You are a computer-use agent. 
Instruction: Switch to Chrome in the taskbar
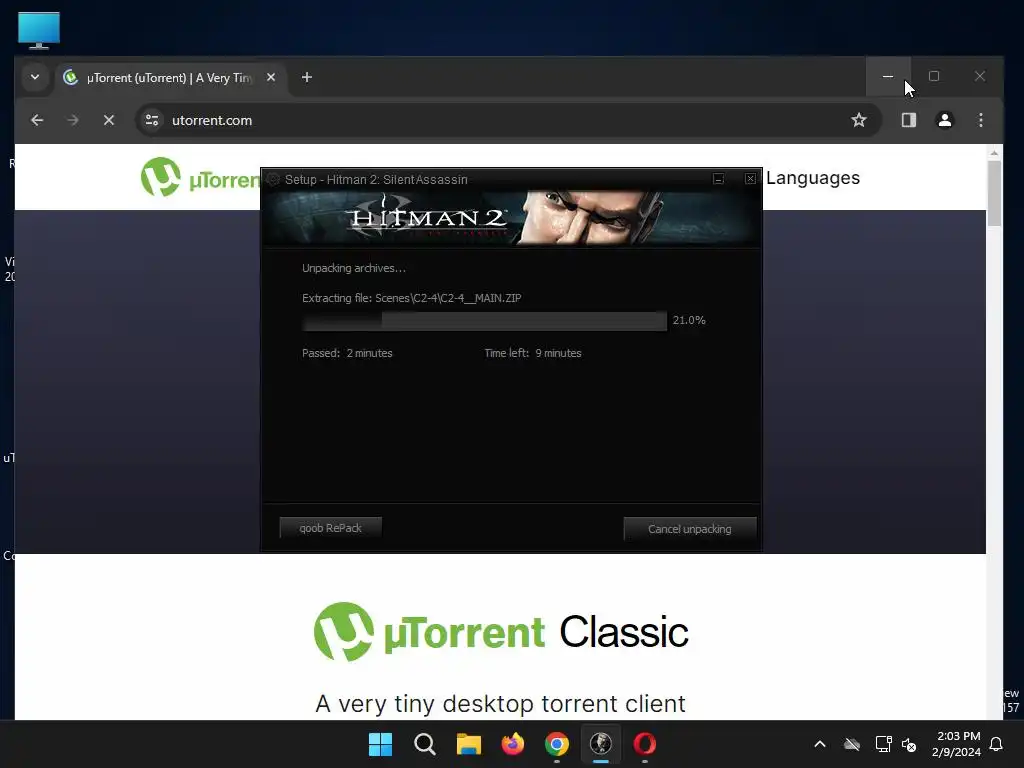coord(556,744)
